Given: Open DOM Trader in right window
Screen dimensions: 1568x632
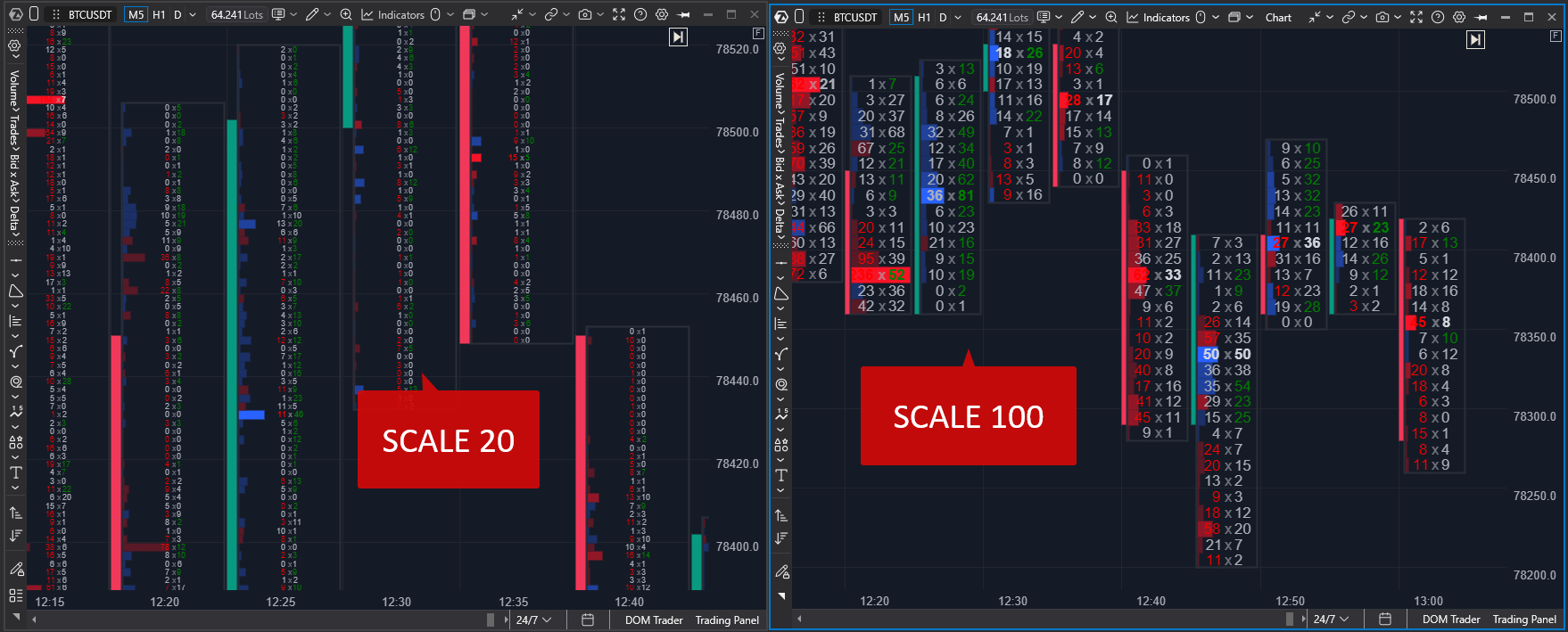Looking at the screenshot, I should tap(1451, 619).
